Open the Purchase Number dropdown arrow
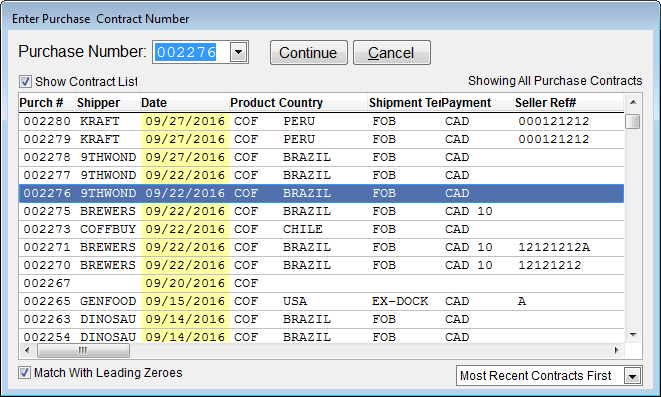 239,52
